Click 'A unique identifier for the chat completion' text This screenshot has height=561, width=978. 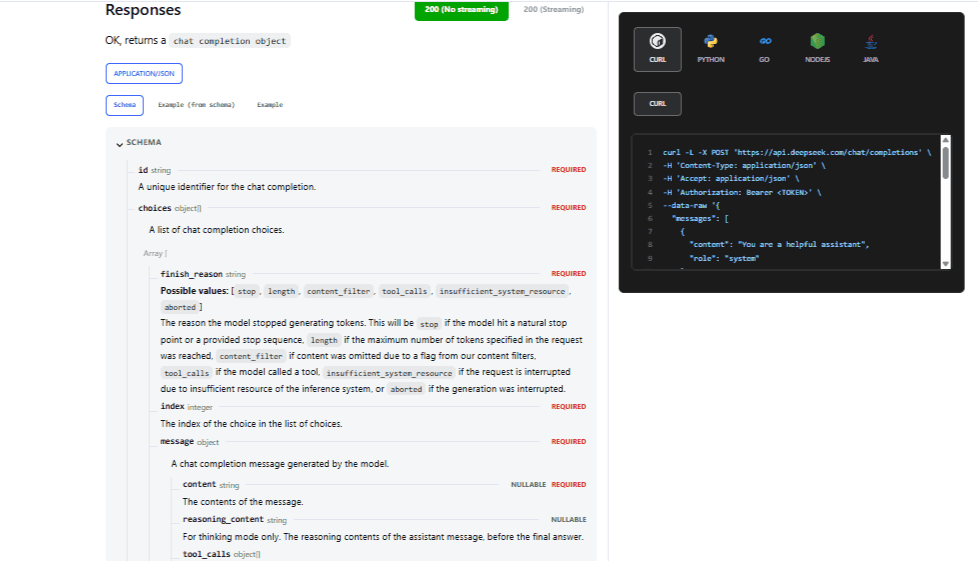click(227, 187)
